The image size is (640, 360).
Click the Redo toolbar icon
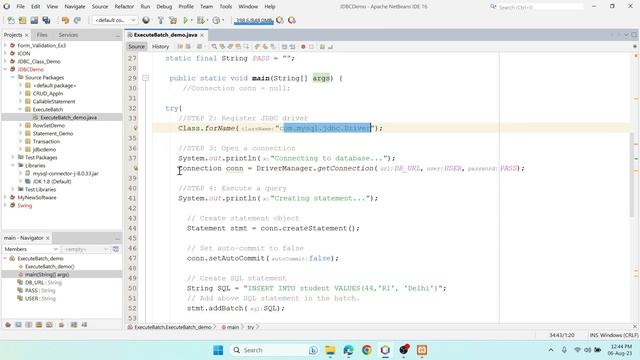[x=77, y=20]
